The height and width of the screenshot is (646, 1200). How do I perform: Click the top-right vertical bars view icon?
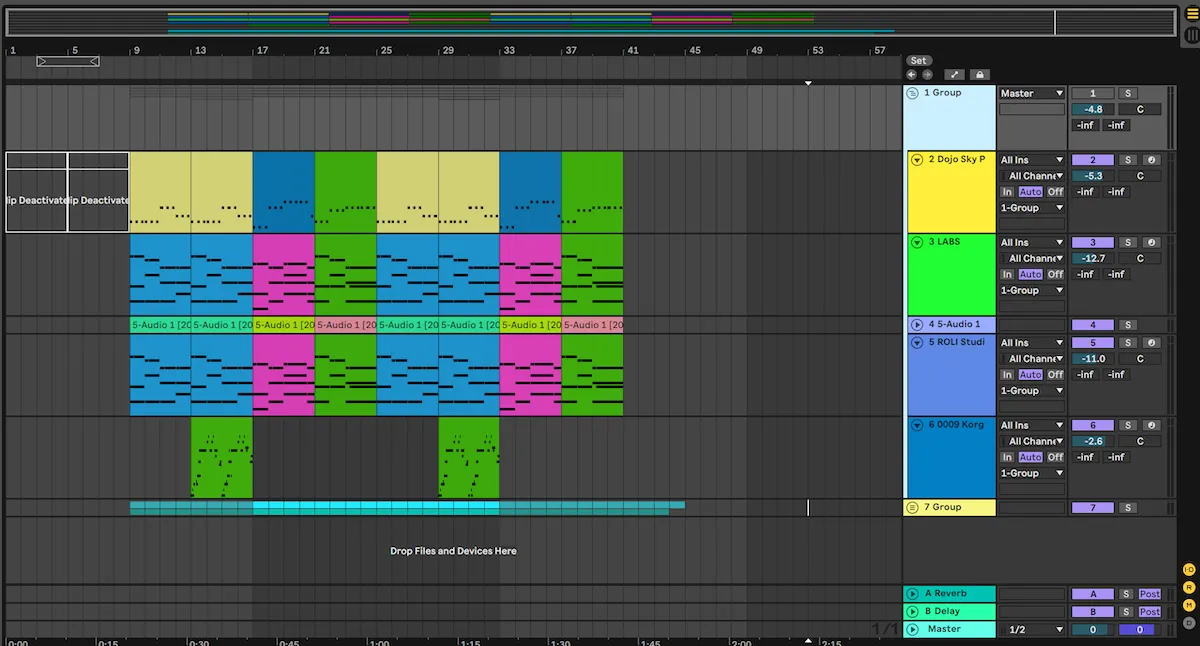coord(1191,35)
